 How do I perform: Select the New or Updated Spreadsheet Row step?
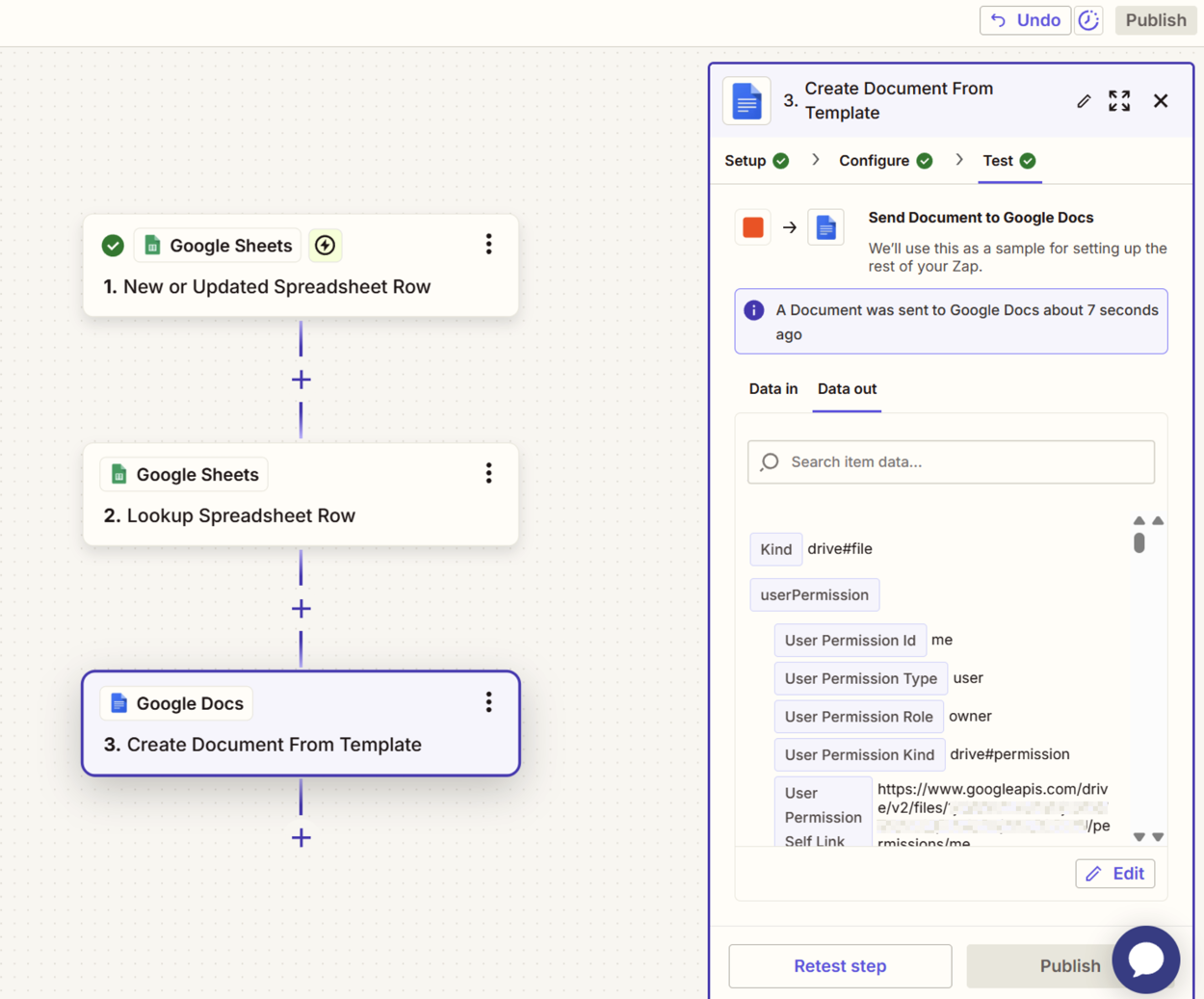(x=301, y=265)
